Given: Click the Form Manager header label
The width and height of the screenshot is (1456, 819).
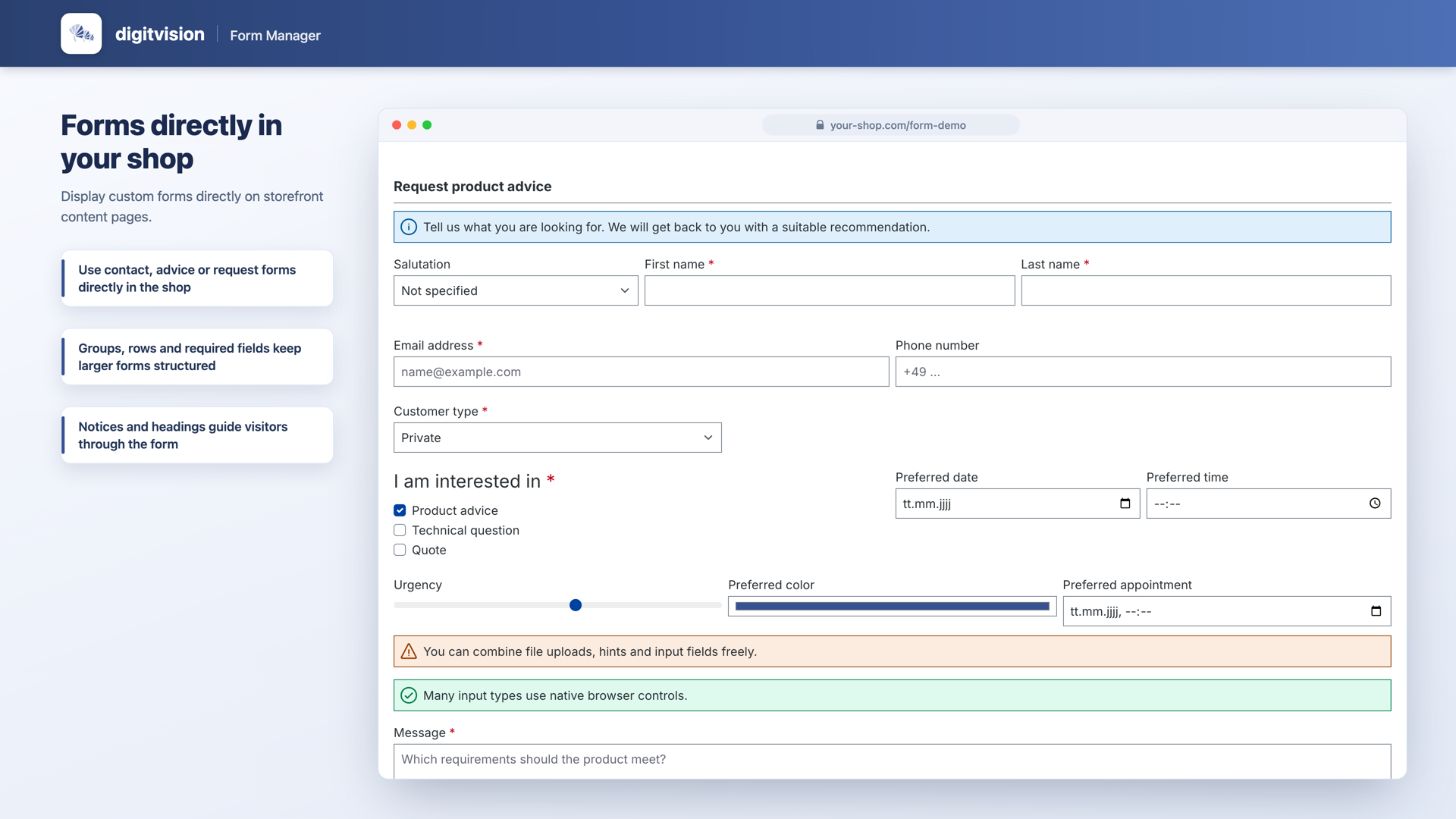Looking at the screenshot, I should click(x=275, y=35).
